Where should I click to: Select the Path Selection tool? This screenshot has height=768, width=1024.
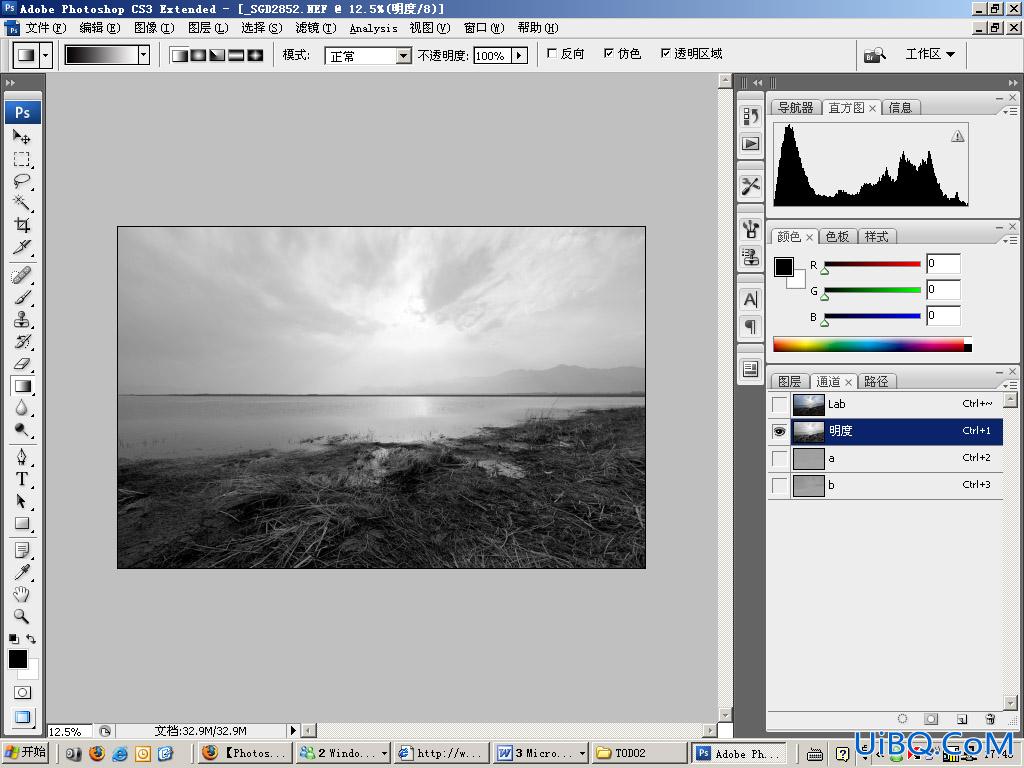[22, 501]
